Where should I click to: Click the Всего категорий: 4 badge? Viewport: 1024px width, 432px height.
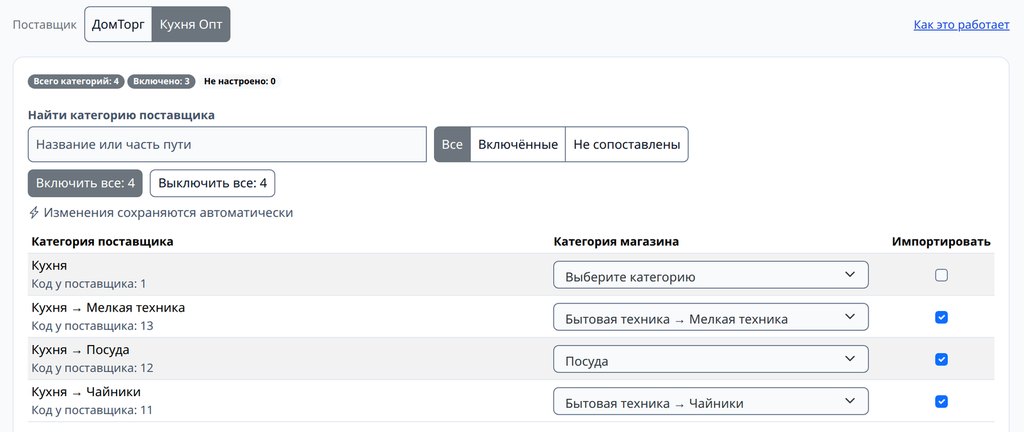tap(76, 82)
